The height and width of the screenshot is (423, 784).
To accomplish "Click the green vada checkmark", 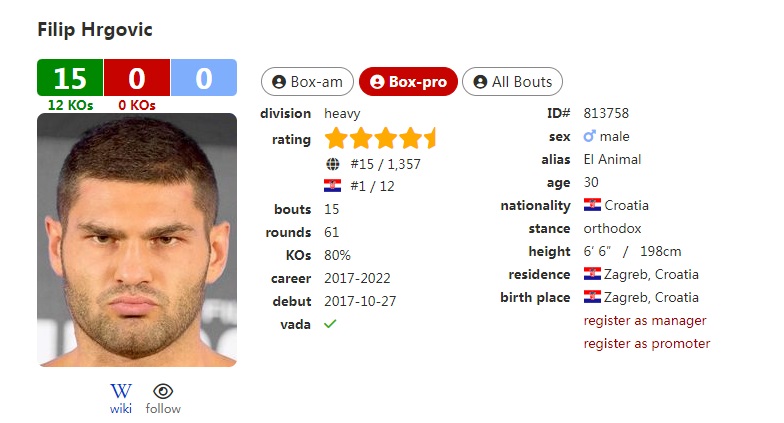I will click(x=330, y=324).
